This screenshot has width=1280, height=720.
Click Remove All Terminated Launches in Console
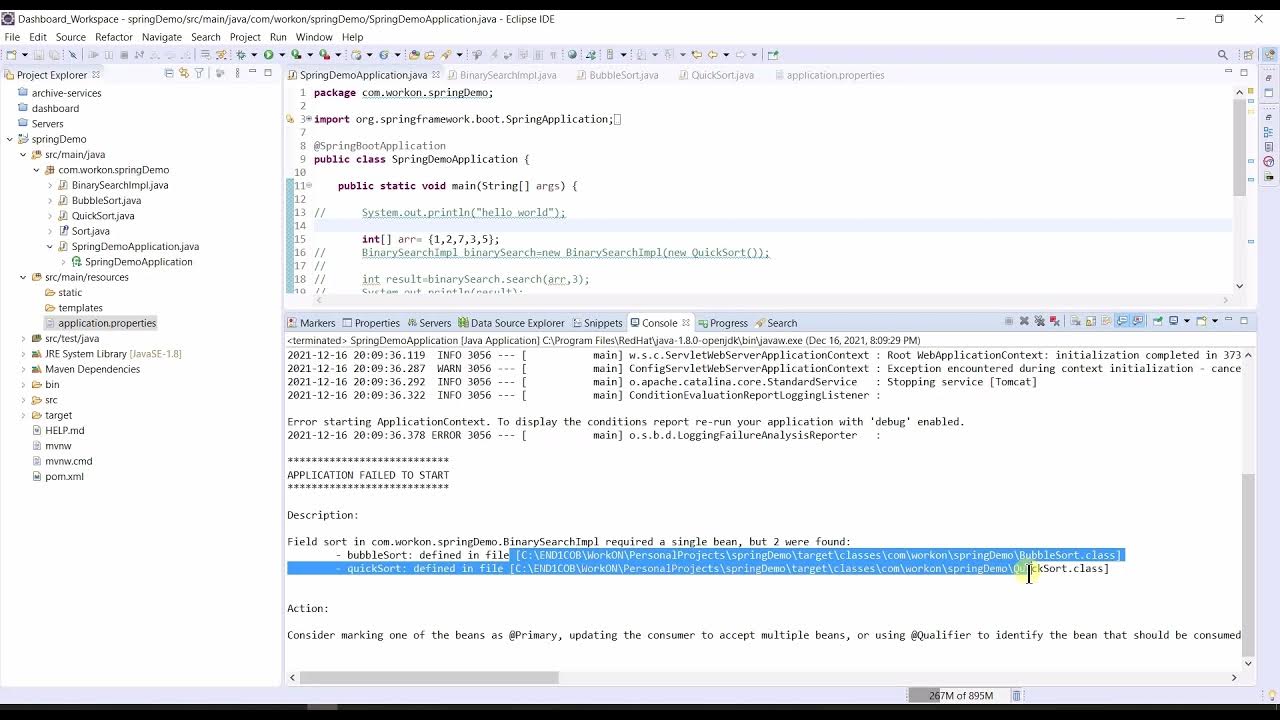click(1039, 322)
